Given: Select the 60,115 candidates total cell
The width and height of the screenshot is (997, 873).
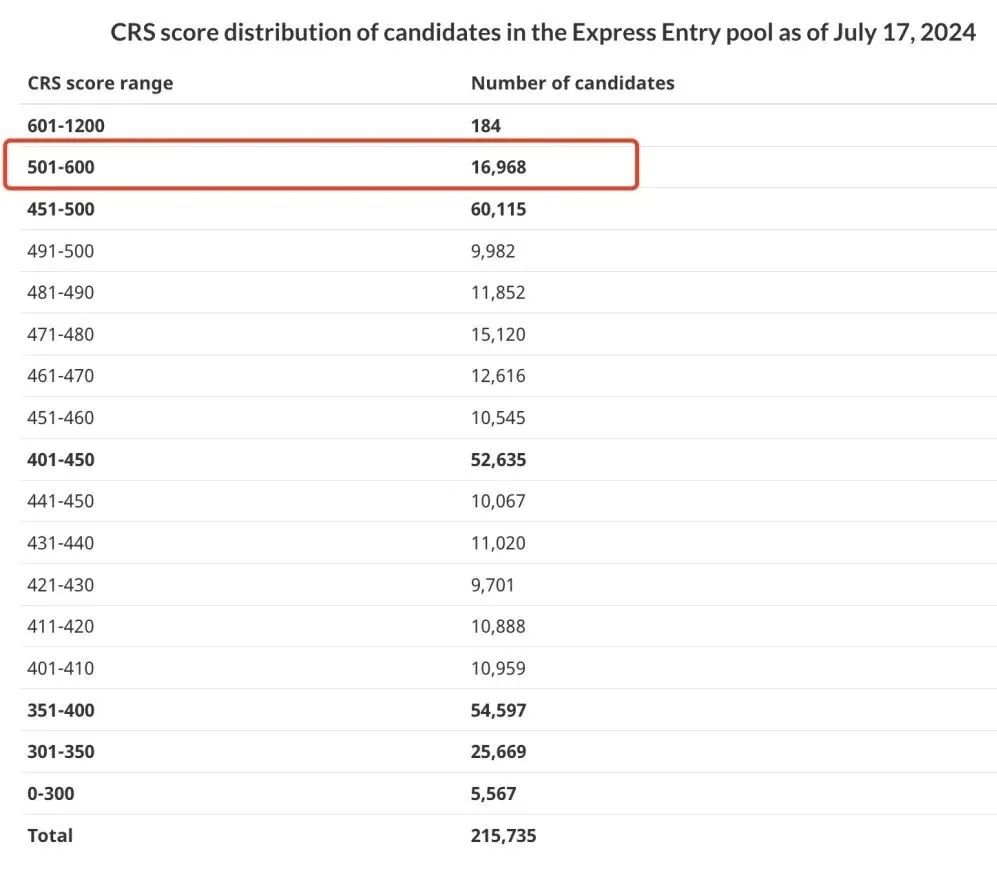Looking at the screenshot, I should (498, 210).
